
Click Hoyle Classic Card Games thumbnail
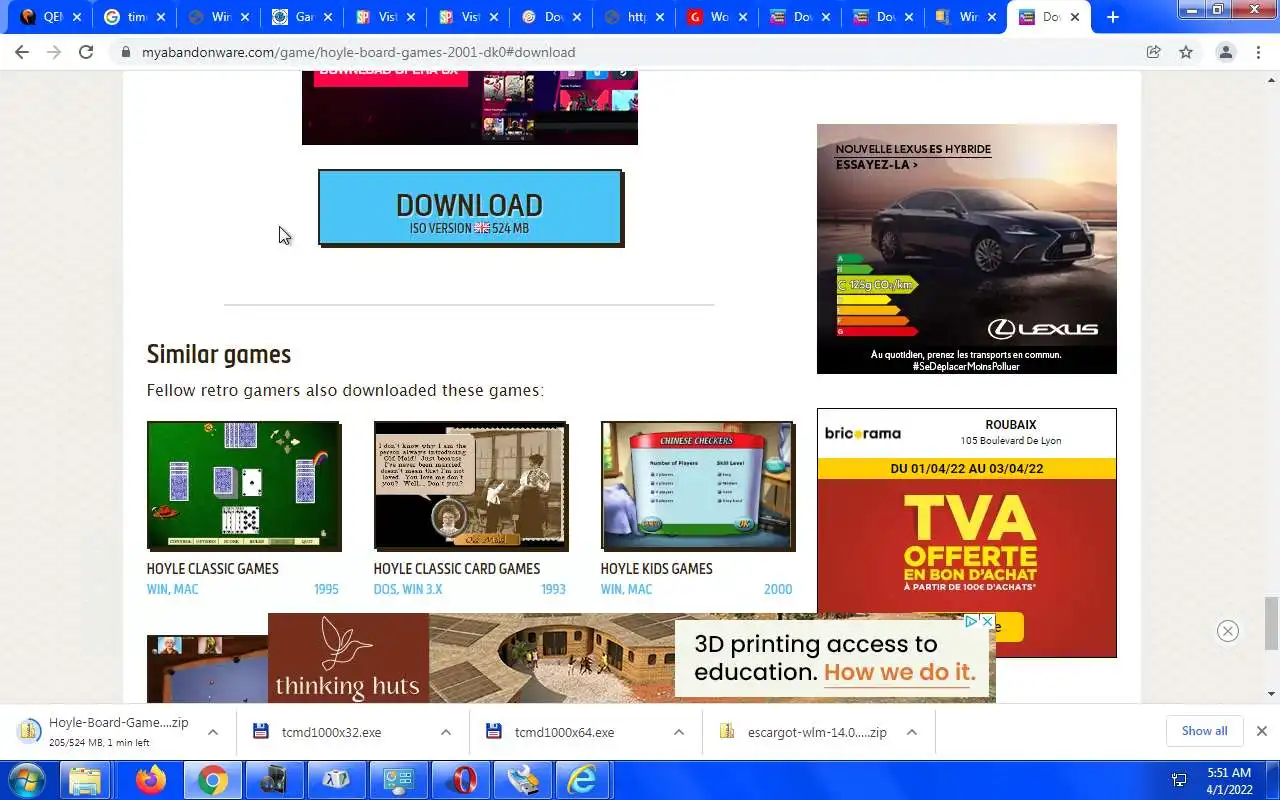pyautogui.click(x=471, y=486)
